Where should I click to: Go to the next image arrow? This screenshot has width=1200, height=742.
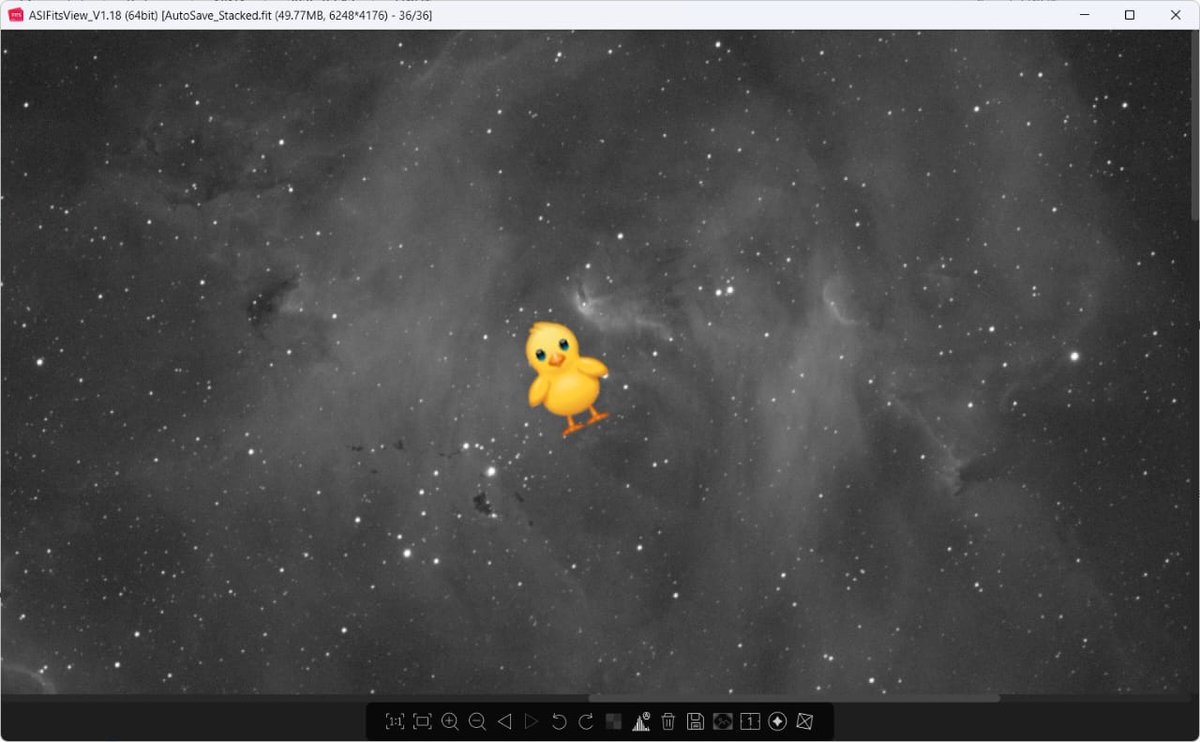(x=531, y=721)
